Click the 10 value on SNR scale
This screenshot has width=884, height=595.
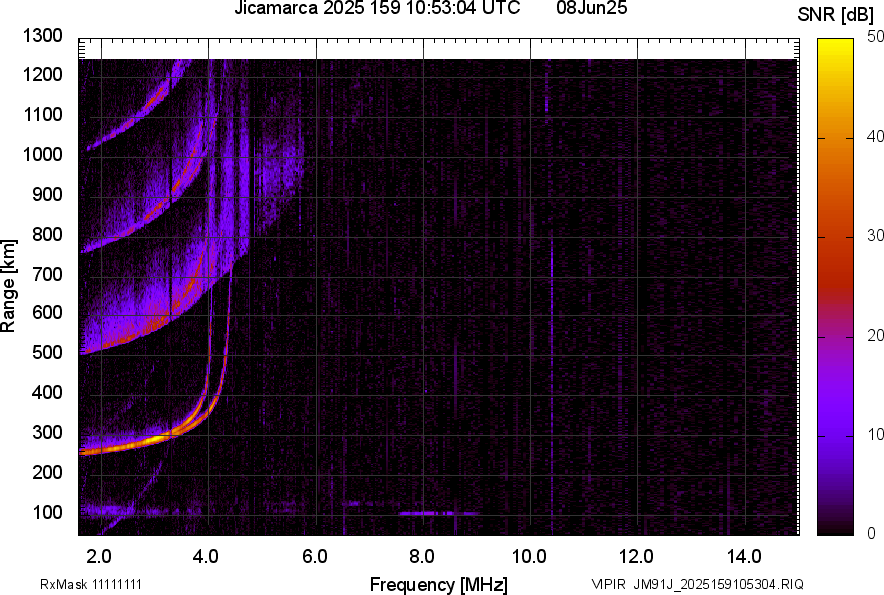876,434
